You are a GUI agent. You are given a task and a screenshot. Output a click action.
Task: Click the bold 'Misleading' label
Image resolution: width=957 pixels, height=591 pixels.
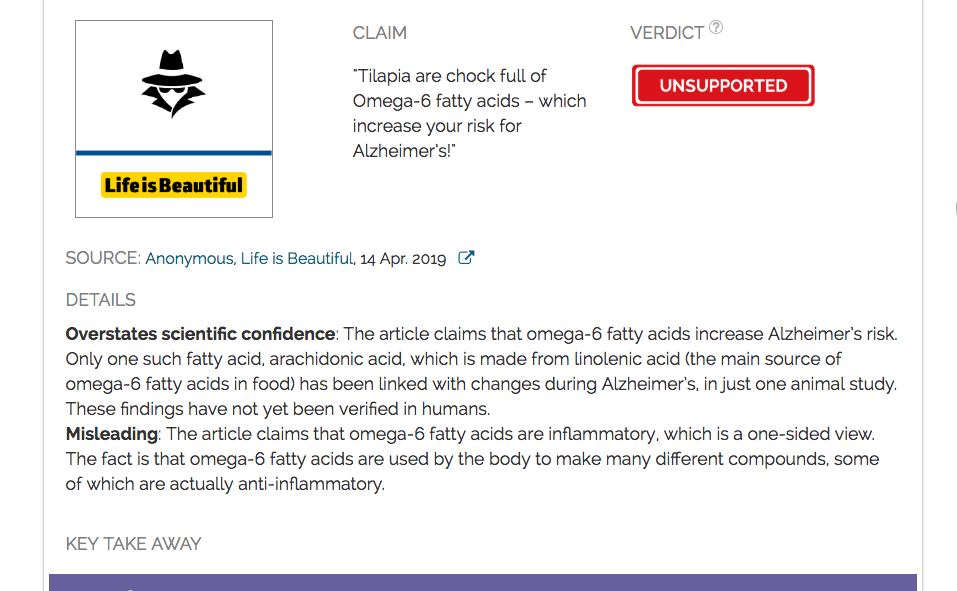(x=111, y=434)
